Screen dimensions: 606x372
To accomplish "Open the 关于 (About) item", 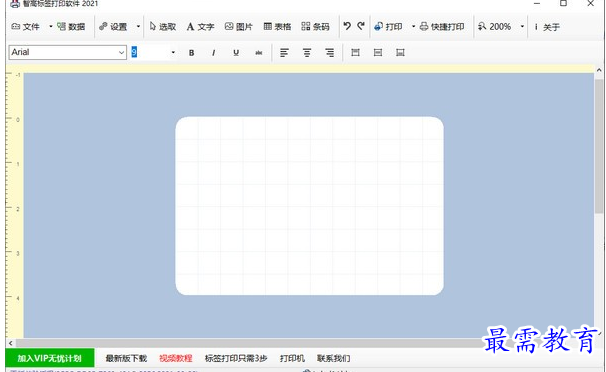I will tap(547, 27).
